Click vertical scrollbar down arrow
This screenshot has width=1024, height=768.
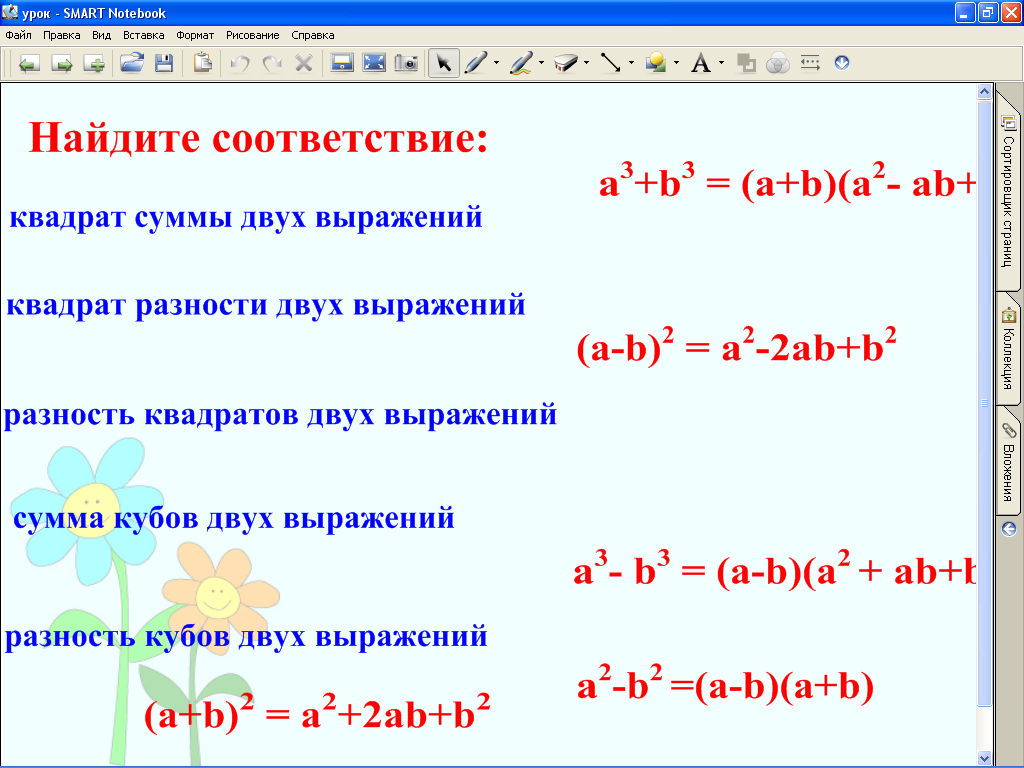(x=984, y=758)
